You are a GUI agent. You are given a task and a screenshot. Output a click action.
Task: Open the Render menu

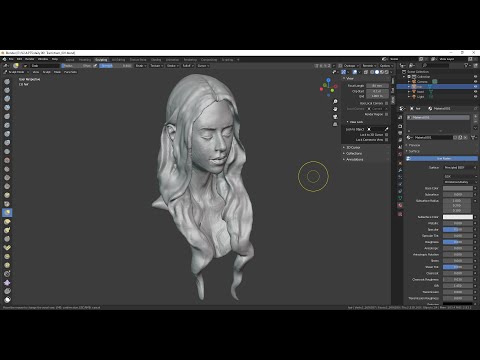[30, 59]
